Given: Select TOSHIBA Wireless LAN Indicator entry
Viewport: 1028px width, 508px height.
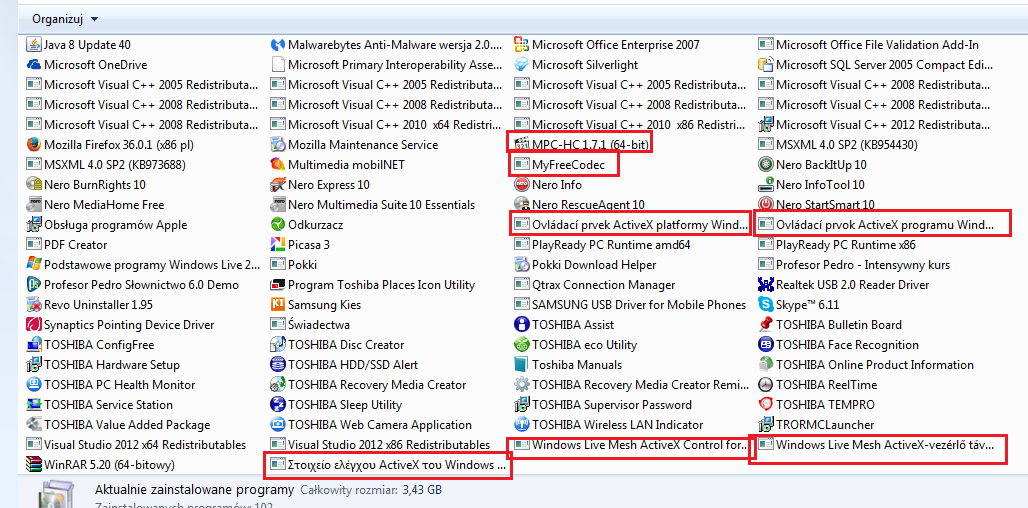Looking at the screenshot, I should pyautogui.click(x=609, y=425).
